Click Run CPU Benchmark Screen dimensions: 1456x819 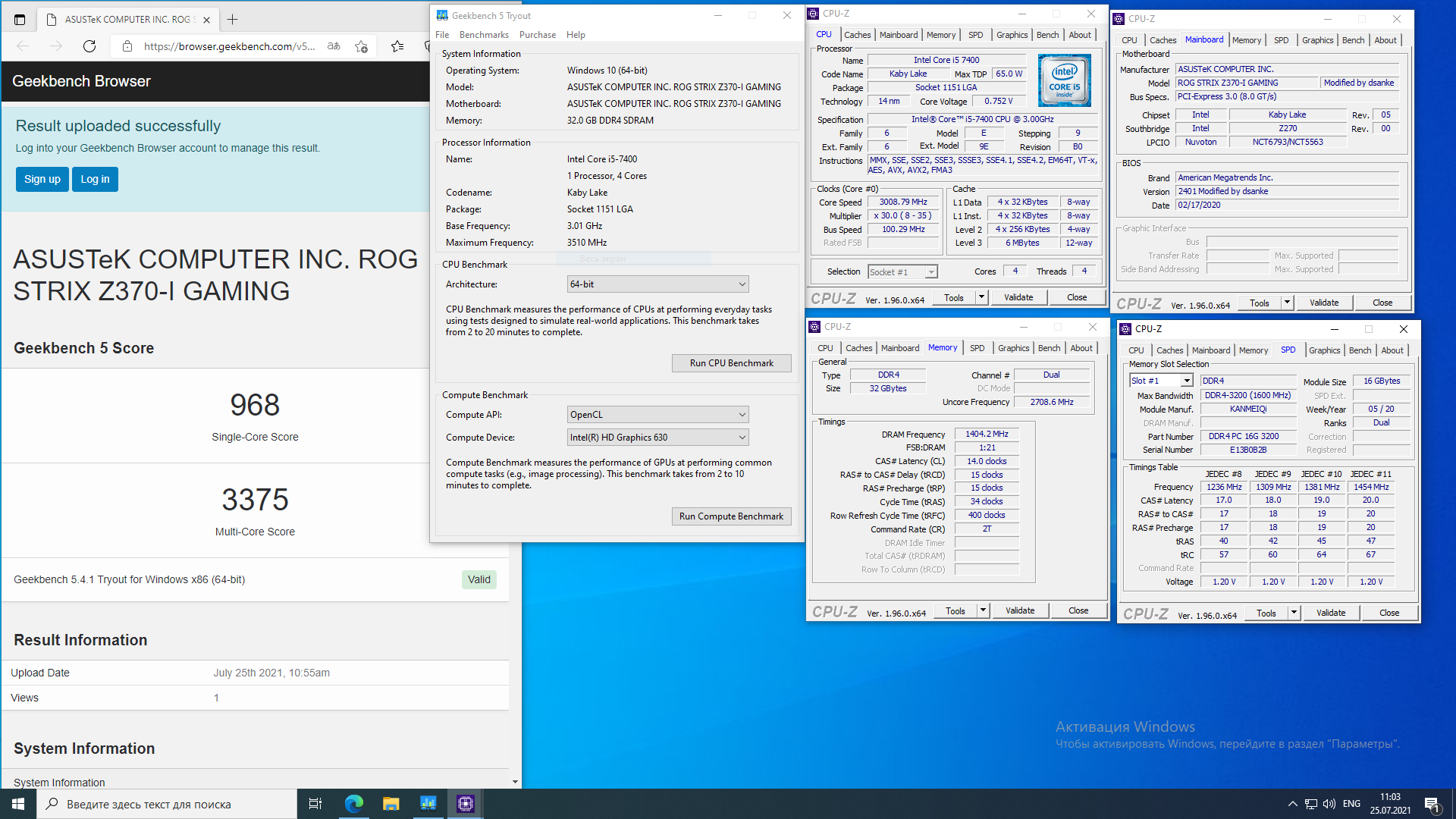pyautogui.click(x=732, y=363)
